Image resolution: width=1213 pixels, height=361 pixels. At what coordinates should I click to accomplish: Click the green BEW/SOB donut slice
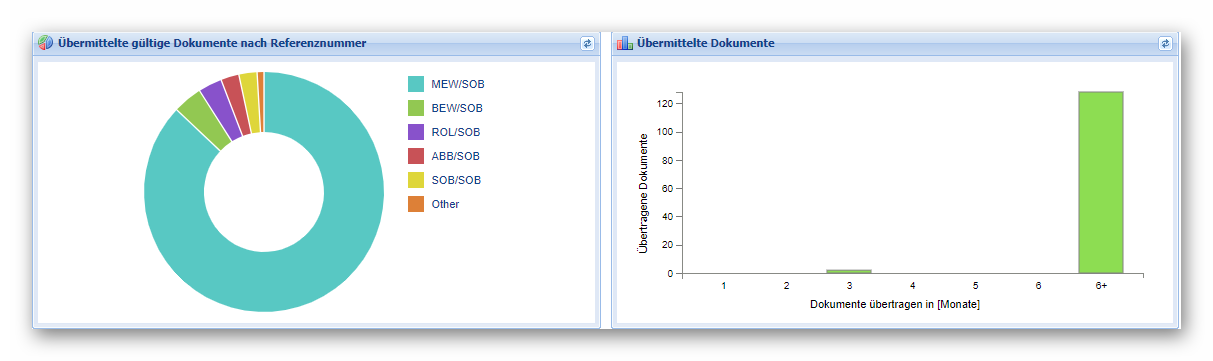click(206, 119)
